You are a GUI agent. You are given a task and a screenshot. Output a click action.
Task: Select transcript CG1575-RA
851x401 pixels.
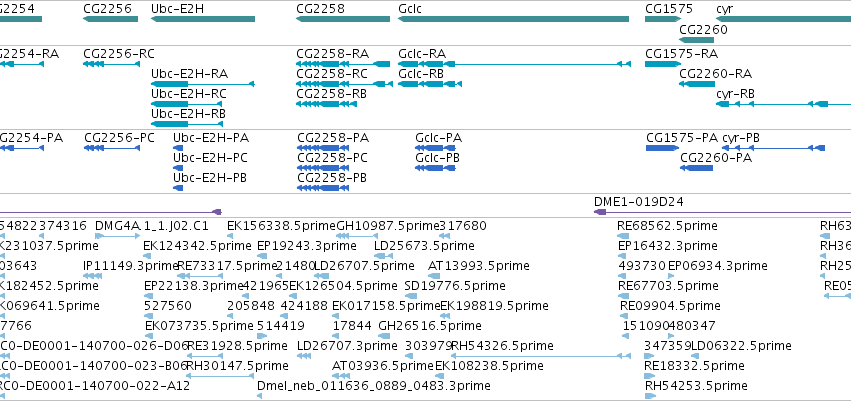tap(663, 64)
